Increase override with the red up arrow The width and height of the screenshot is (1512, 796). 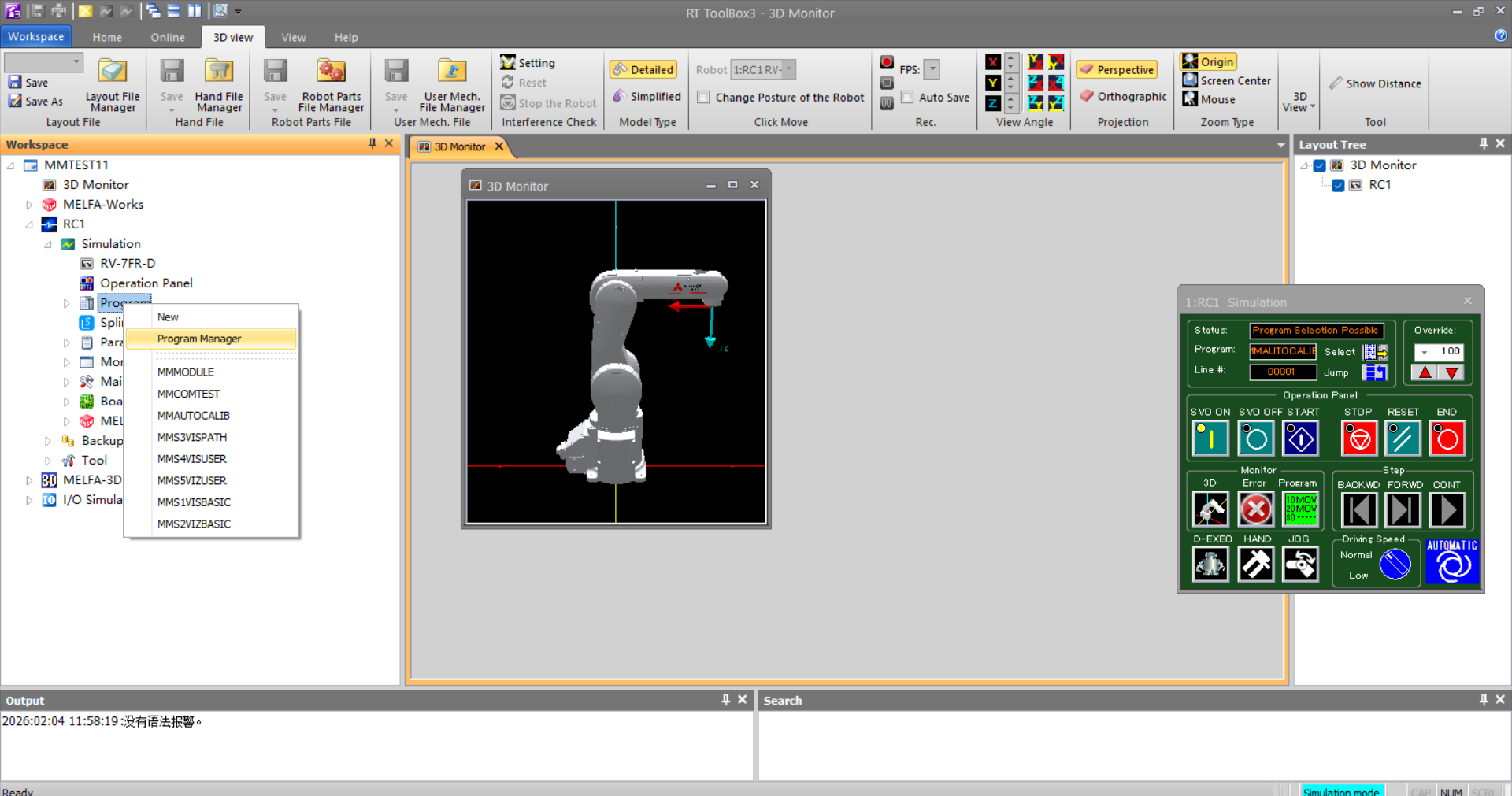[x=1425, y=372]
